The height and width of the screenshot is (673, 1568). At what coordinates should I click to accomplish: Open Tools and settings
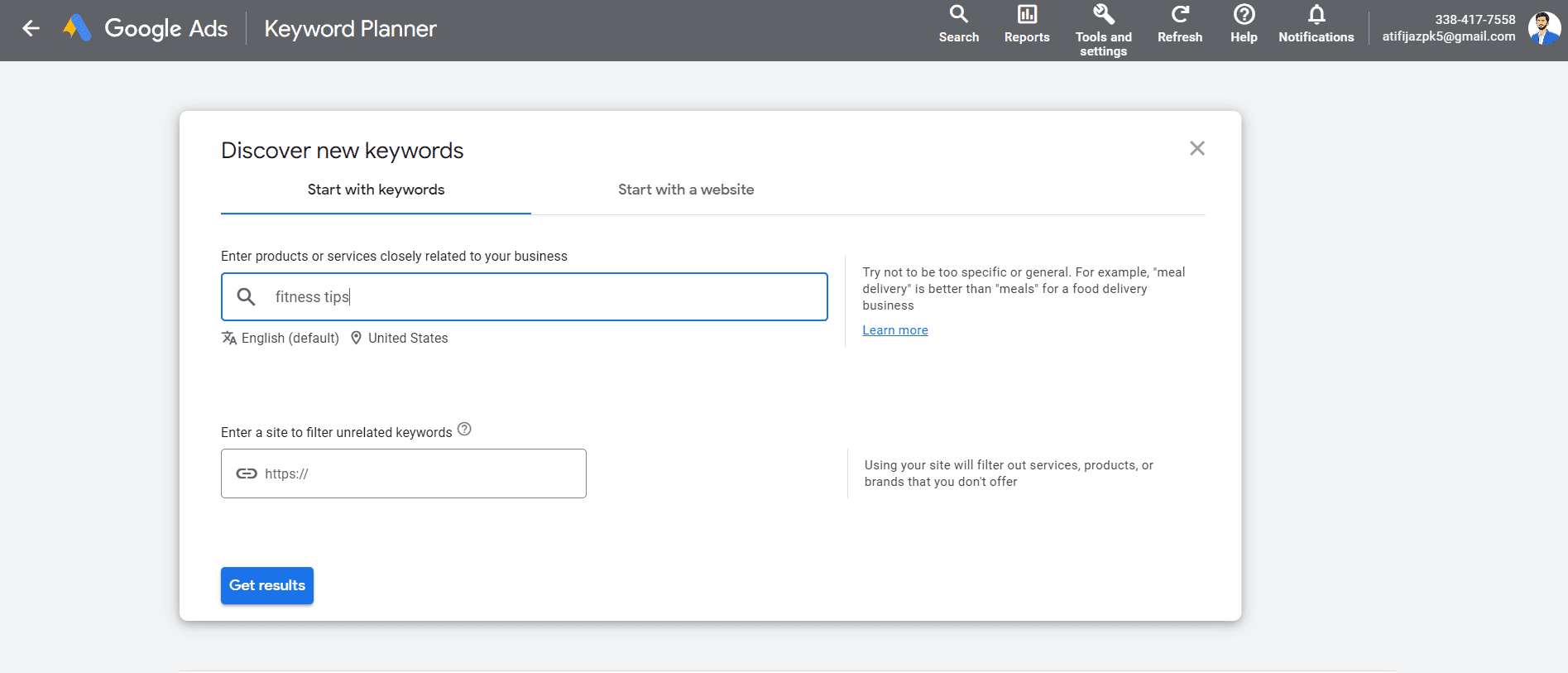point(1103,31)
